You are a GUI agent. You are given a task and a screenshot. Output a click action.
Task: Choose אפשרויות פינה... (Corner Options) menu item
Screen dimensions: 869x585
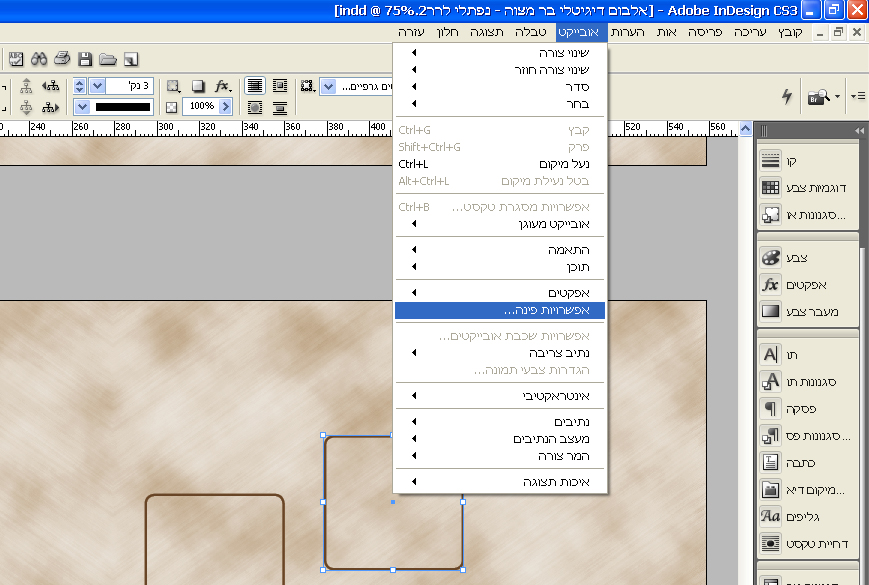pyautogui.click(x=499, y=310)
